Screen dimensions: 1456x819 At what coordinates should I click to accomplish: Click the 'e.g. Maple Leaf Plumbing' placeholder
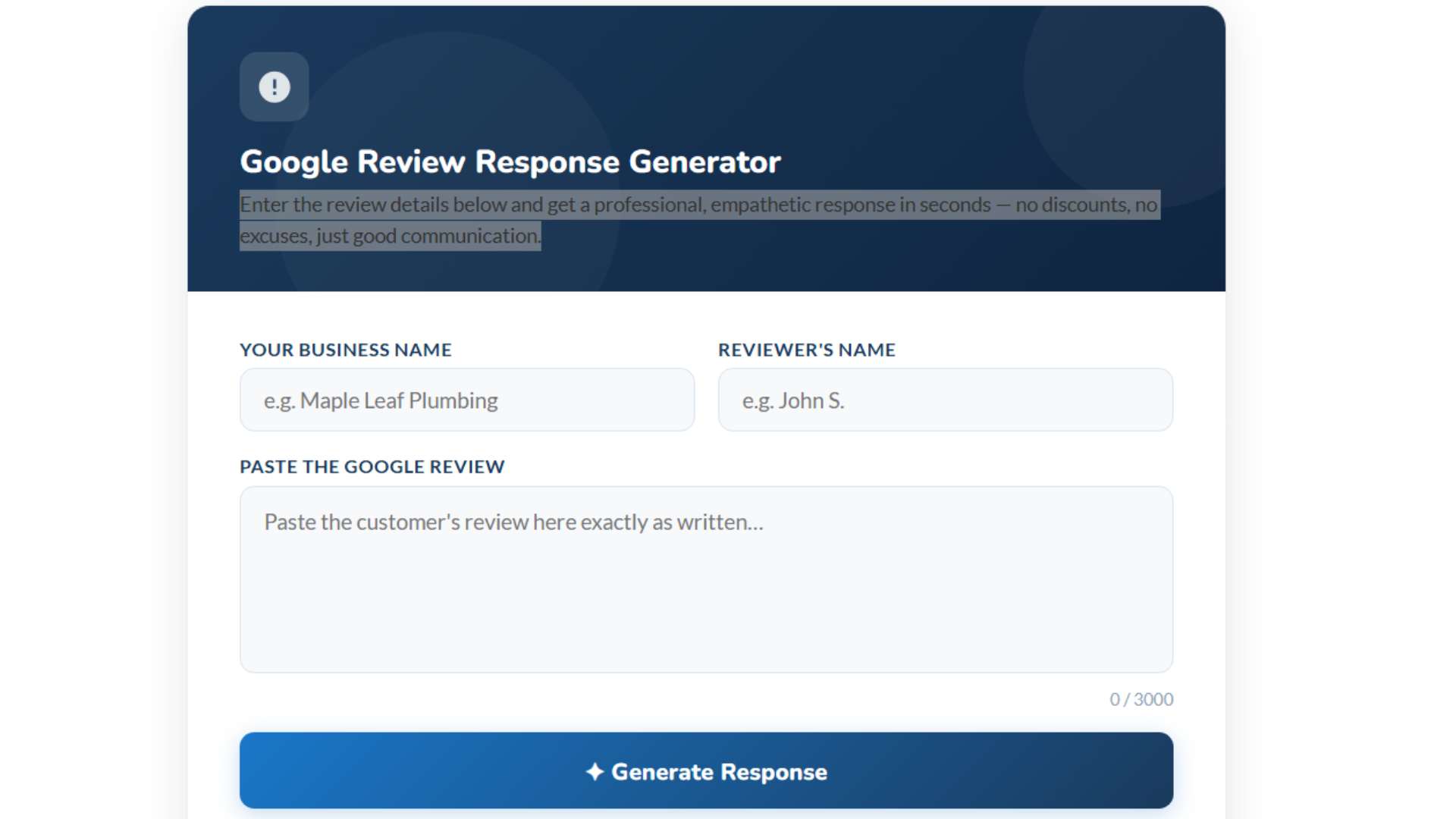[380, 400]
